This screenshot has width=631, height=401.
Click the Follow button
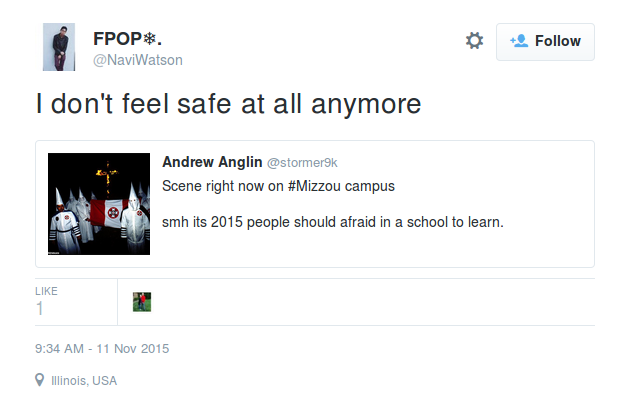pos(546,42)
